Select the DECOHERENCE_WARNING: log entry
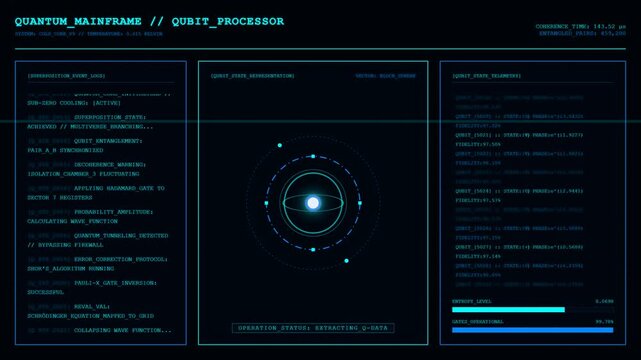 110,165
